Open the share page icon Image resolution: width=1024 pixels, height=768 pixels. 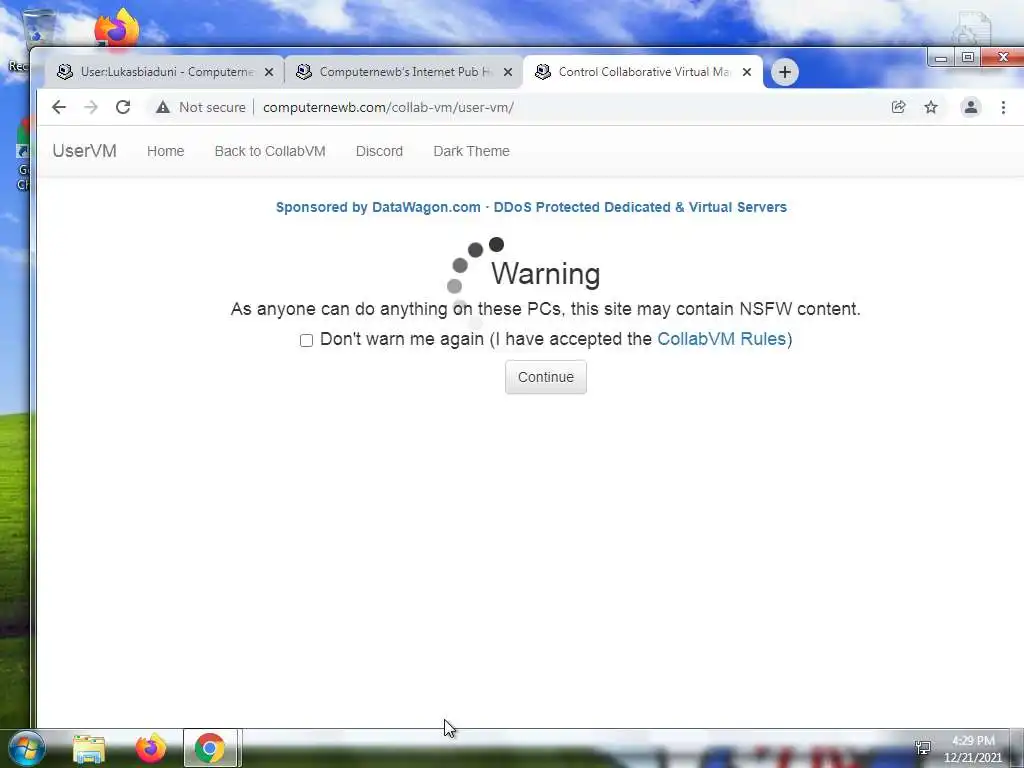(x=899, y=107)
